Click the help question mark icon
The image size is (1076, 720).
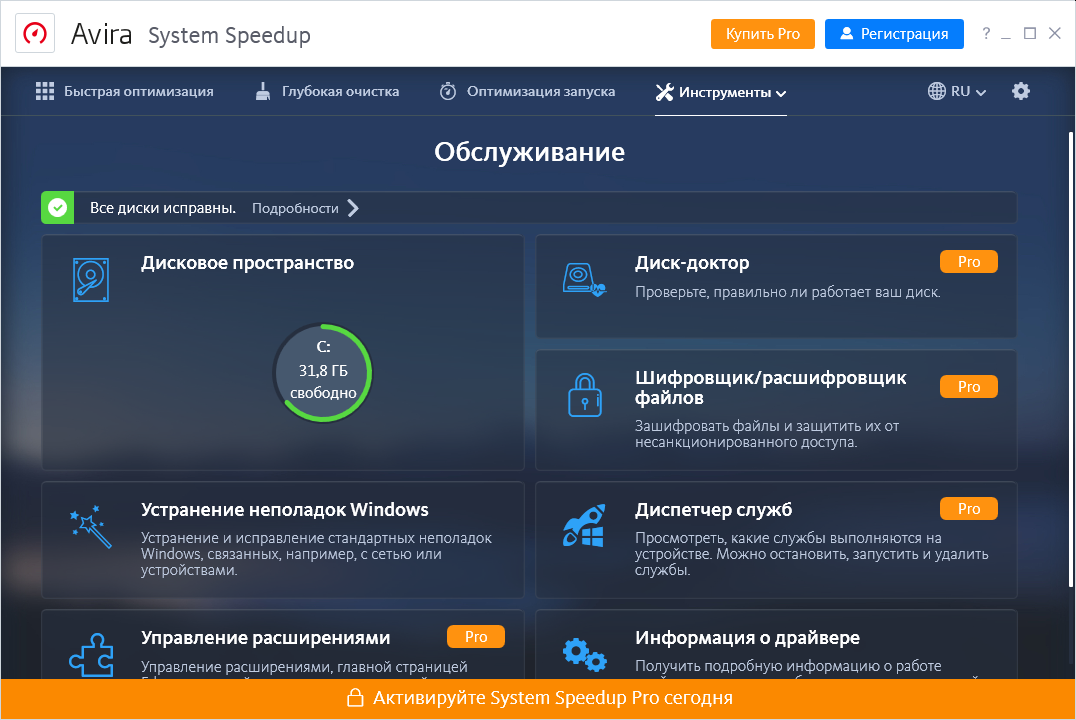pyautogui.click(x=986, y=33)
